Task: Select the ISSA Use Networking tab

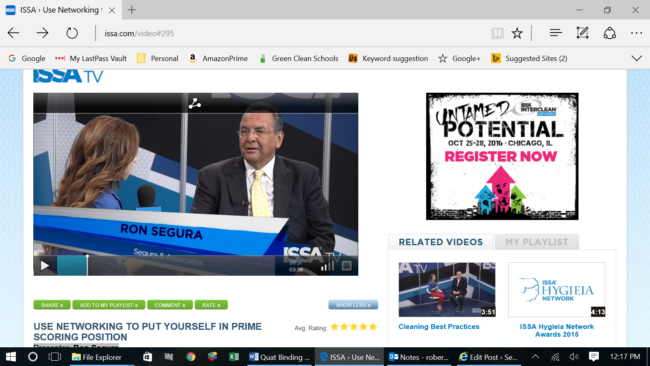Action: (x=61, y=10)
